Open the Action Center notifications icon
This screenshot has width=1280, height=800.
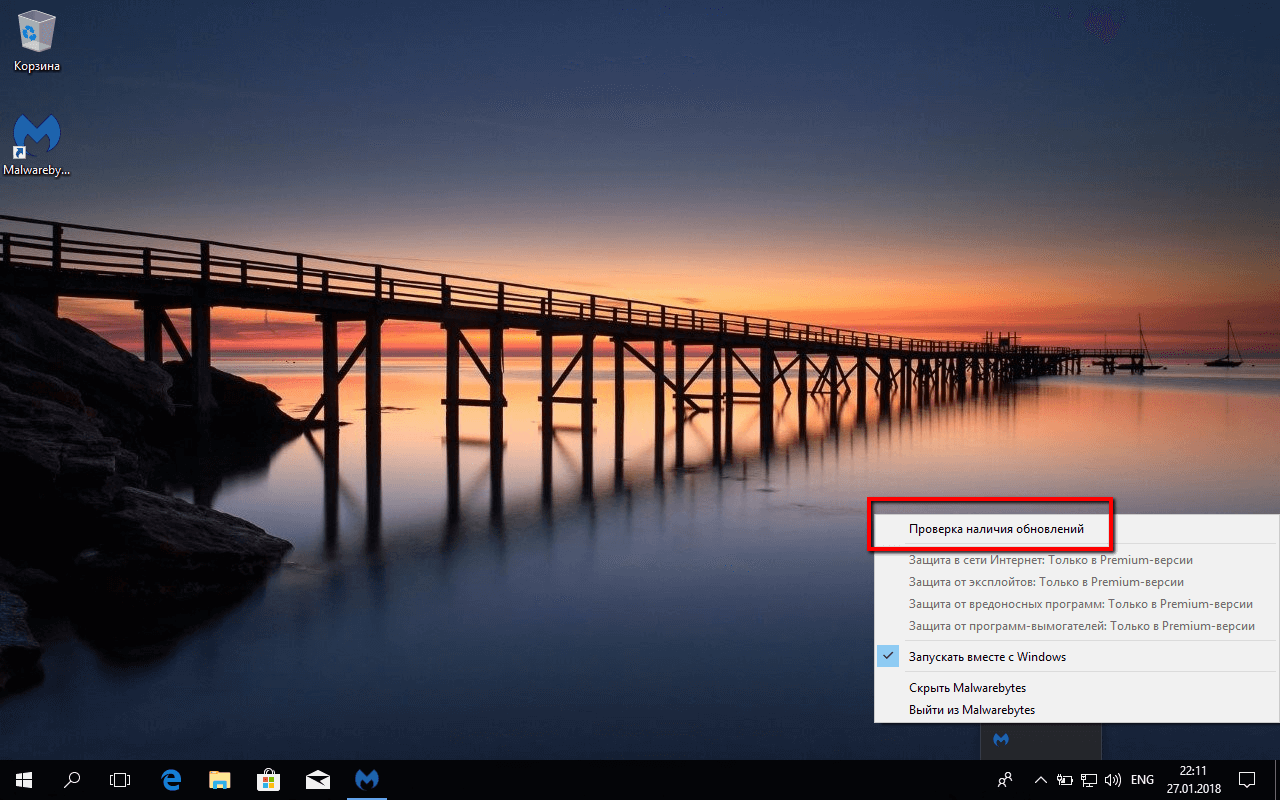1247,779
